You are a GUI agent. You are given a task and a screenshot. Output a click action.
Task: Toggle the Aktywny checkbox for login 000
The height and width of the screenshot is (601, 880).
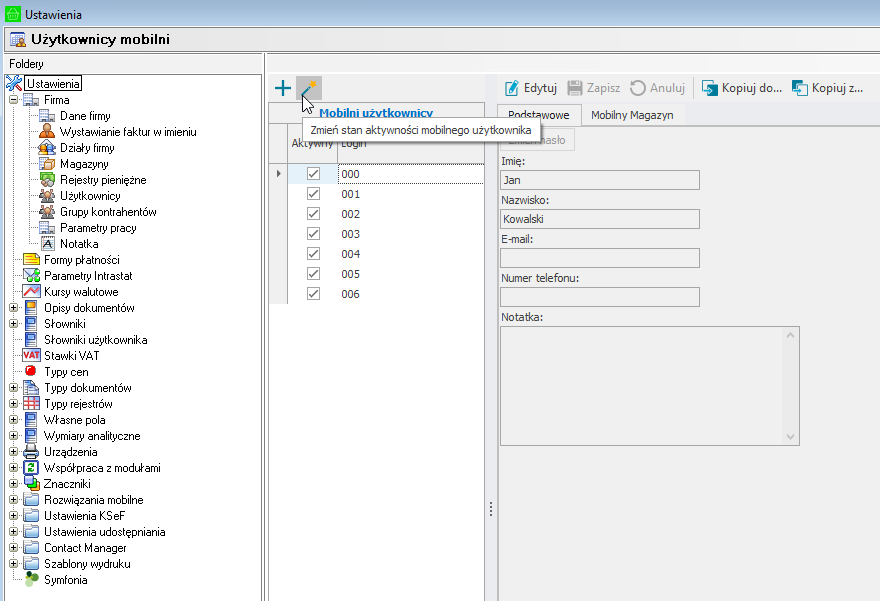pos(314,174)
